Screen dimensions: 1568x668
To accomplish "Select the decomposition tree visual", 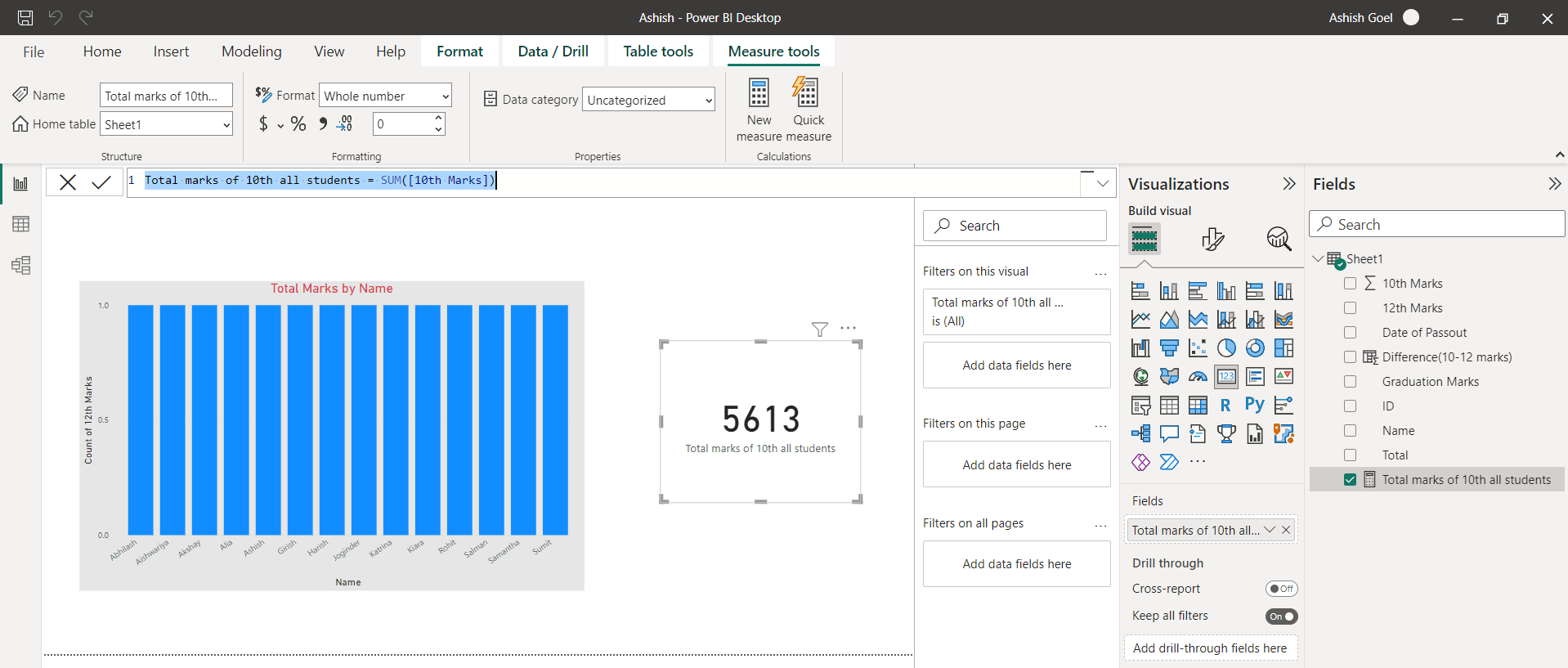I will click(x=1140, y=433).
